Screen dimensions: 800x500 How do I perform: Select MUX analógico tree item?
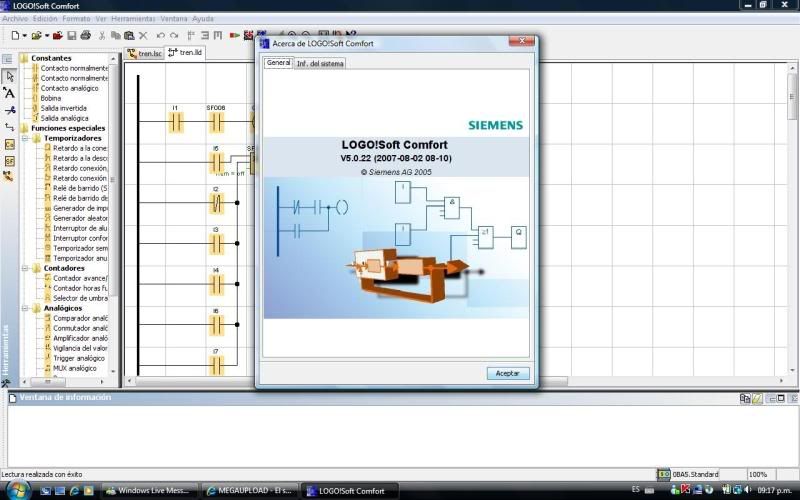click(x=74, y=368)
